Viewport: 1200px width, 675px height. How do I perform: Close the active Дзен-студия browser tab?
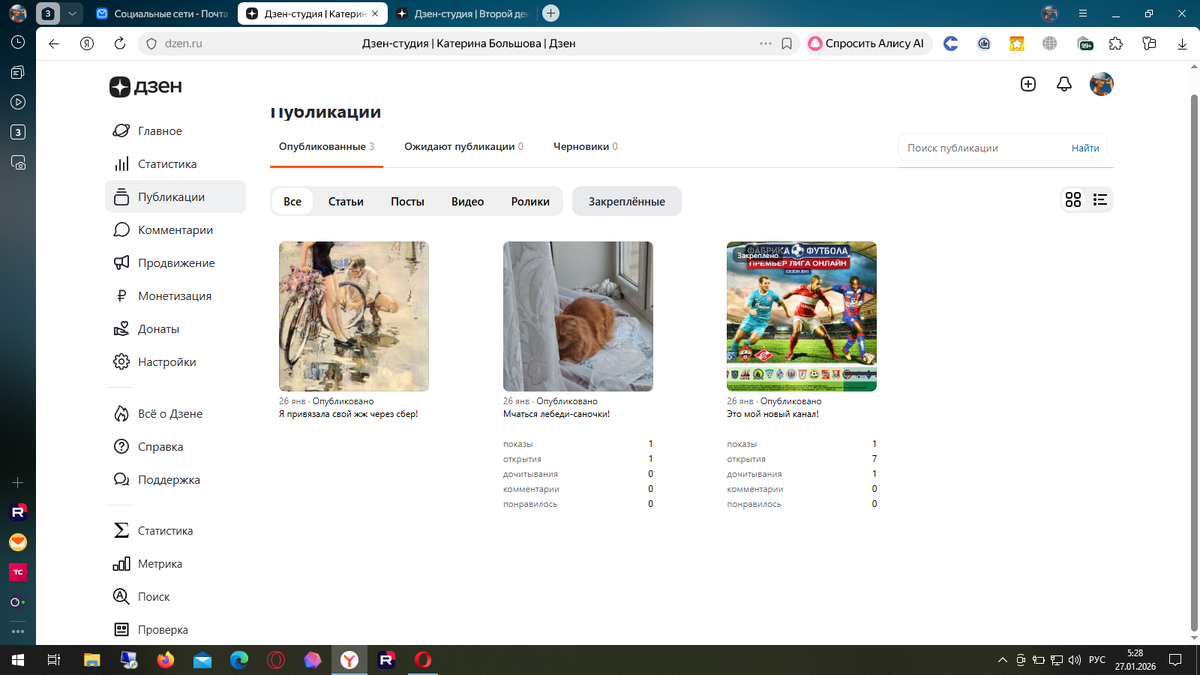coord(375,14)
